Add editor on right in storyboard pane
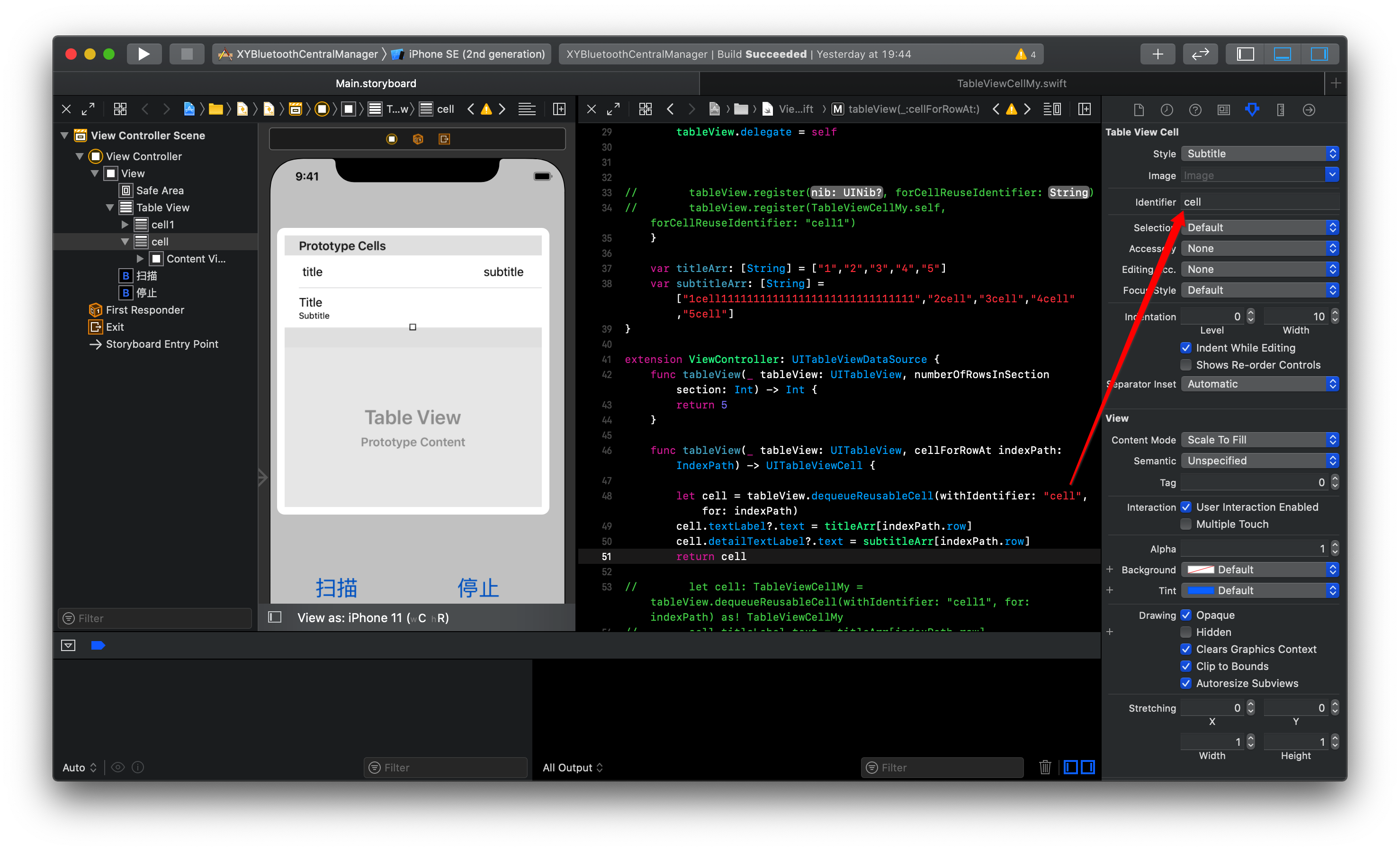 coord(559,109)
